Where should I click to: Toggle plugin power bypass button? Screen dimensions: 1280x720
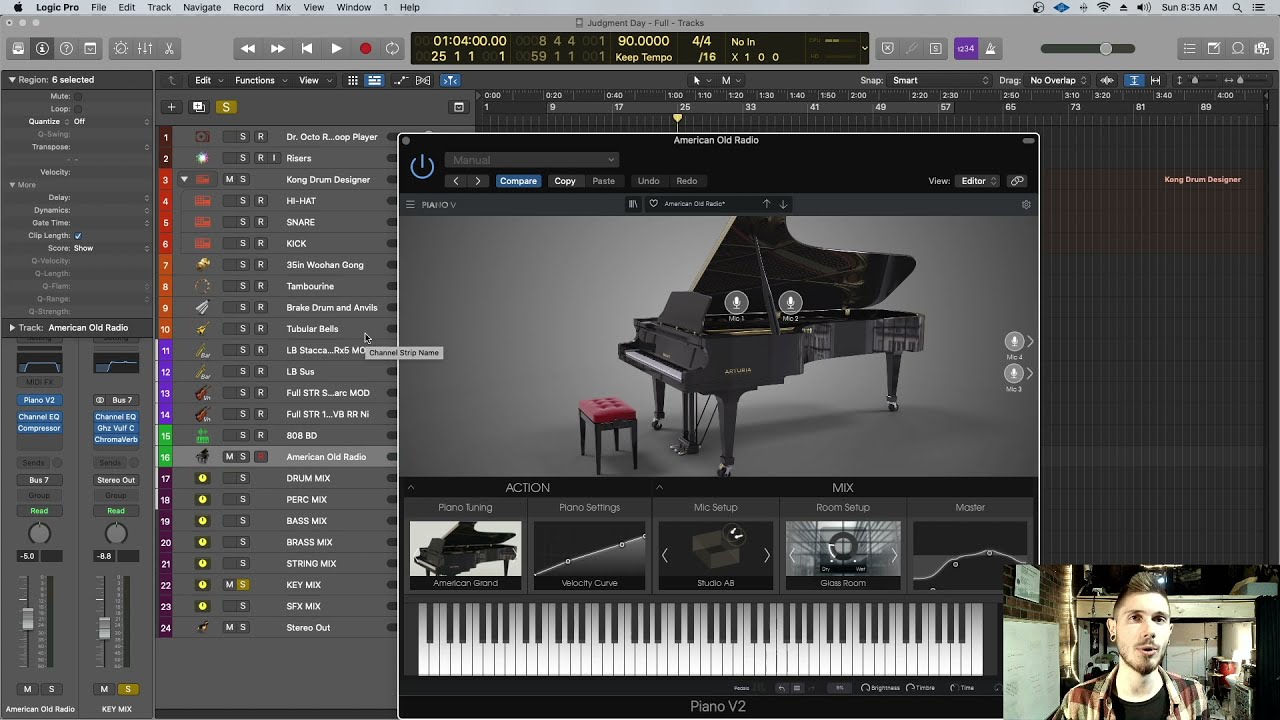[x=422, y=167]
